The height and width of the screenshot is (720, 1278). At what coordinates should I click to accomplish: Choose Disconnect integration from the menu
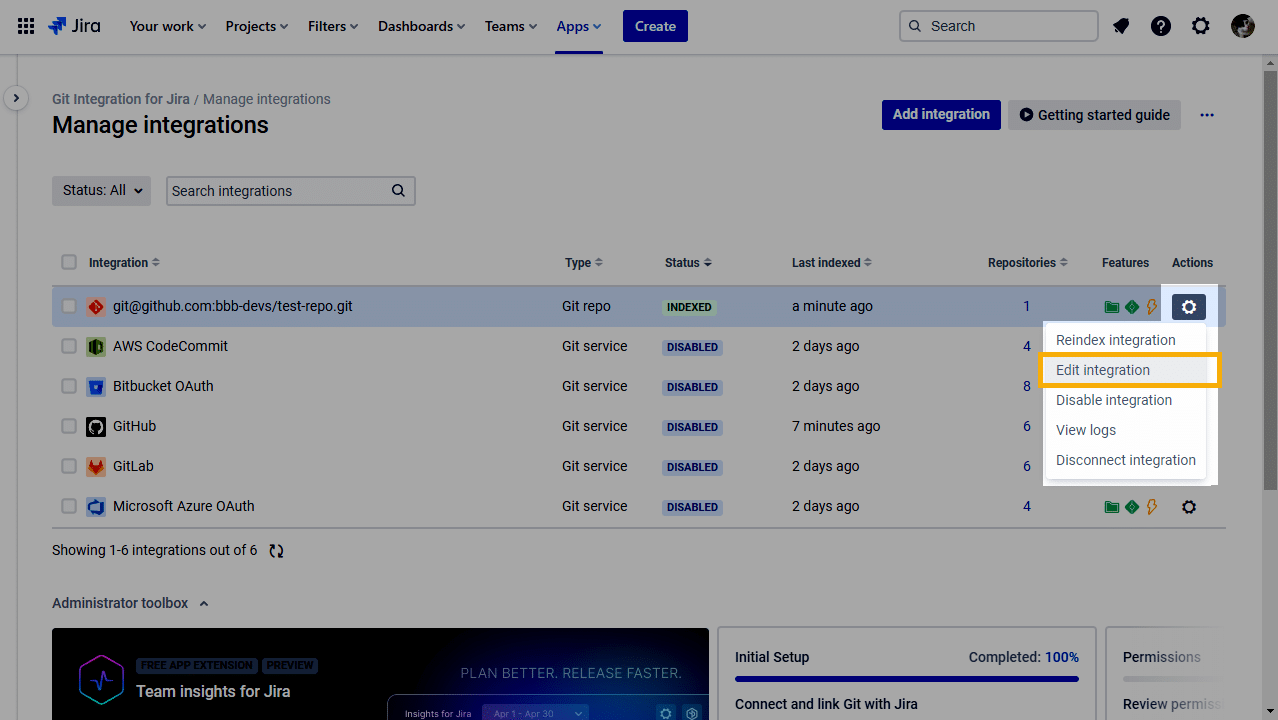tap(1125, 460)
